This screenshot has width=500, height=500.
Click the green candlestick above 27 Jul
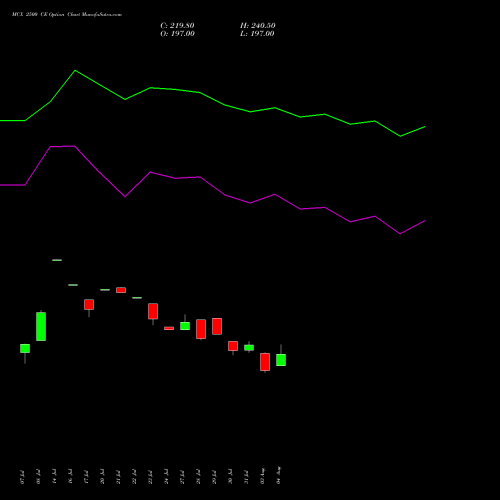click(185, 326)
